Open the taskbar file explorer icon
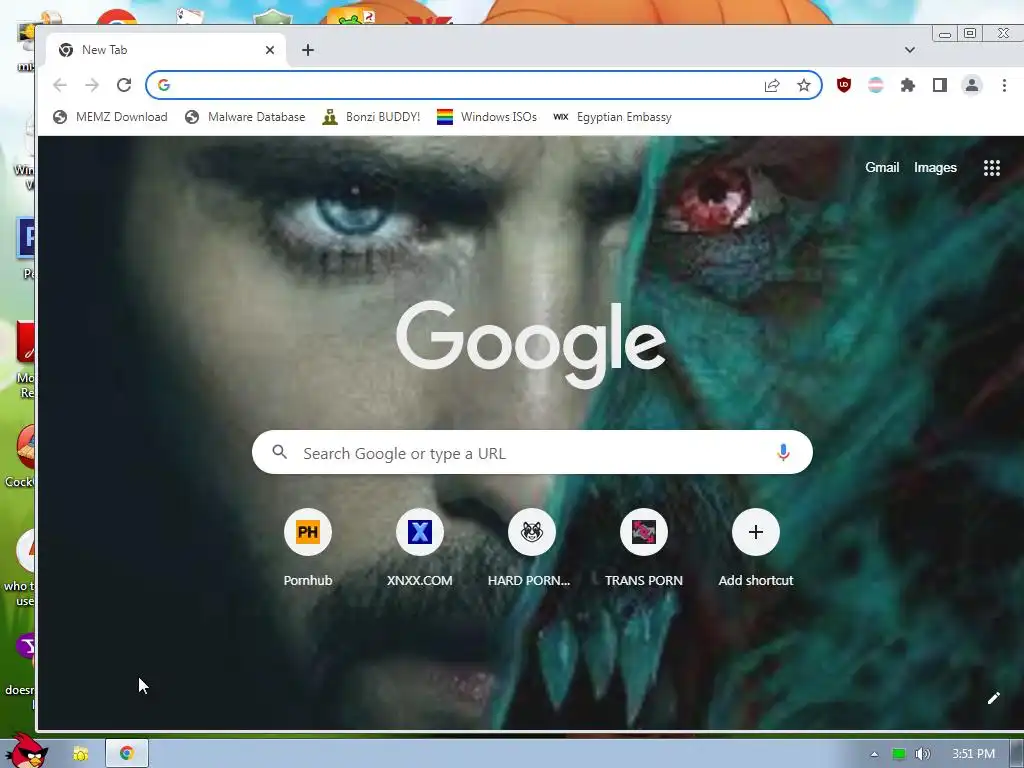 80,754
